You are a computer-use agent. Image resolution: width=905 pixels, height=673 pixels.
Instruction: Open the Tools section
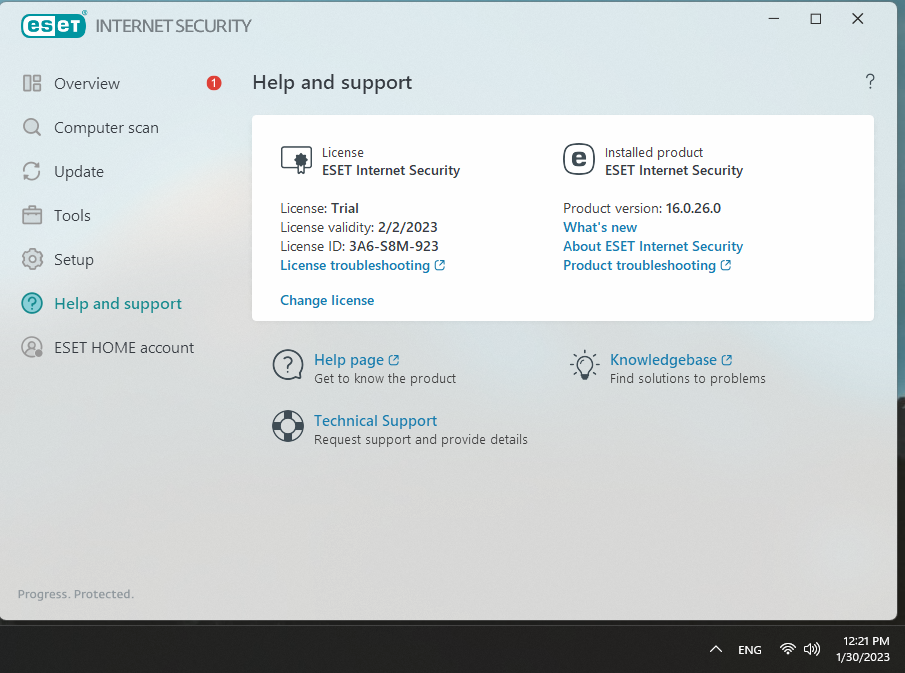(x=72, y=215)
